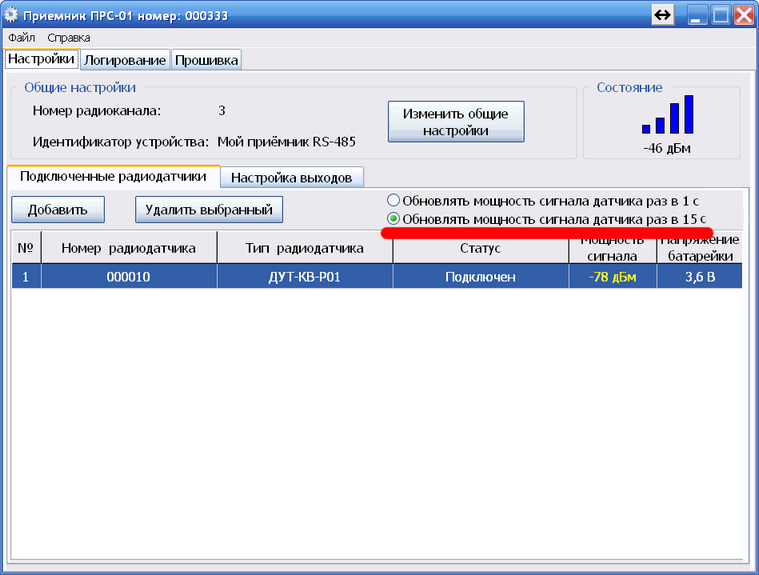This screenshot has width=759, height=575.
Task: Click the Изменить общие настройки button
Action: 455,121
